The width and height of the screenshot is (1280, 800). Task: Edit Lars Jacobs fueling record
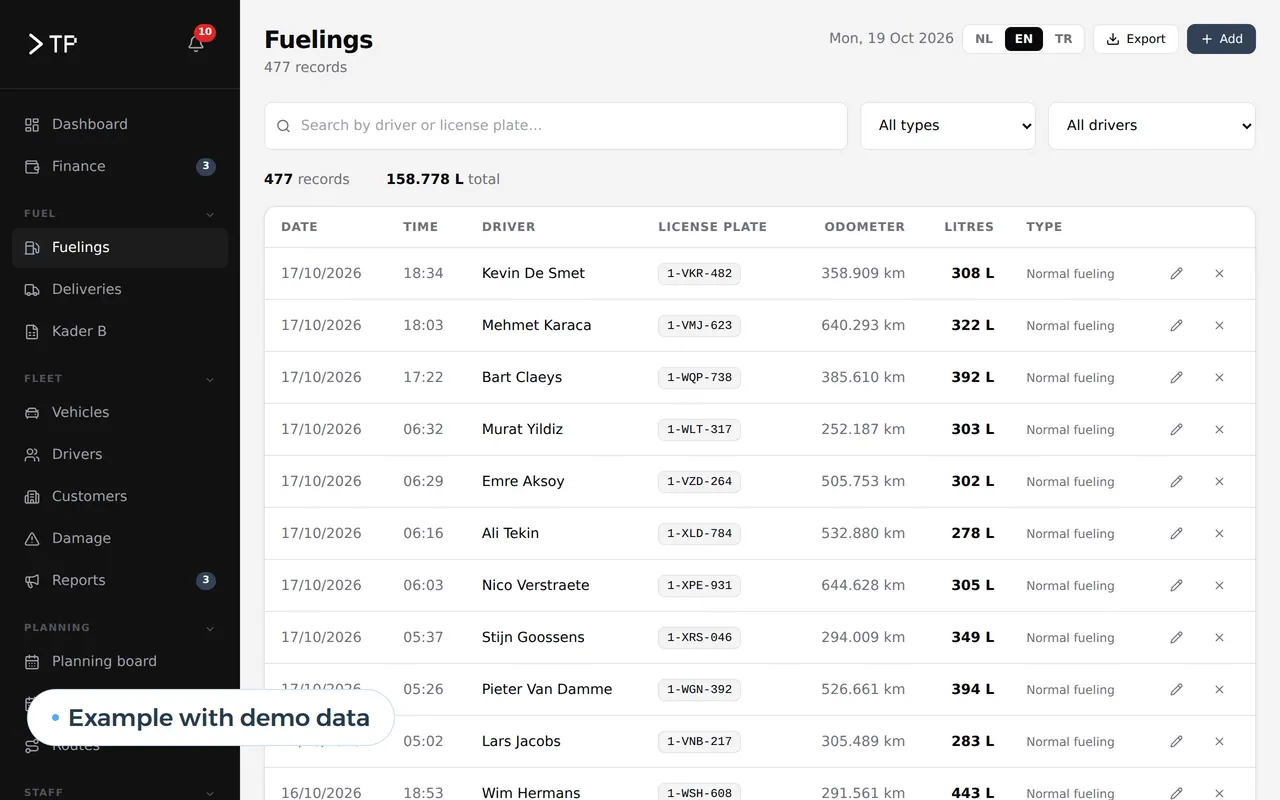pyautogui.click(x=1176, y=741)
